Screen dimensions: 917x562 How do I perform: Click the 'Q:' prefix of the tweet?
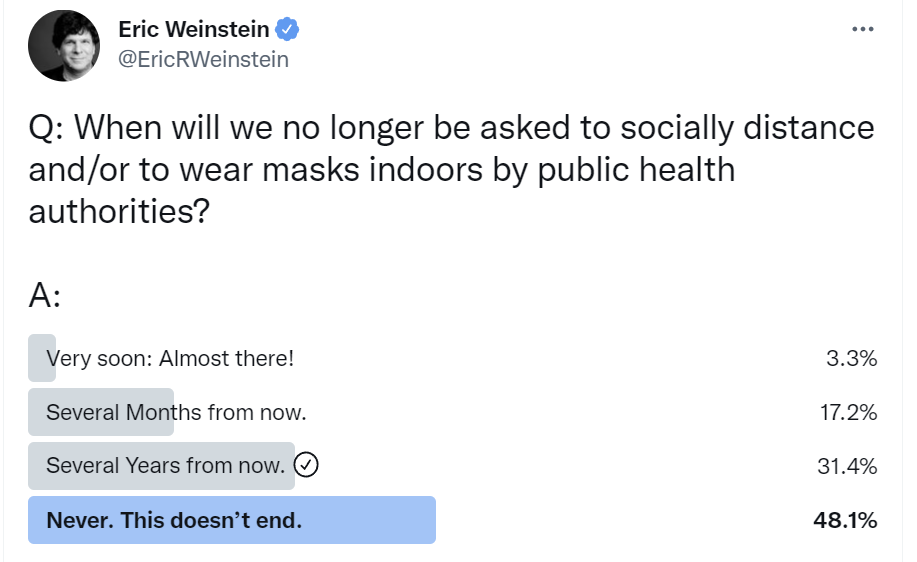click(48, 128)
